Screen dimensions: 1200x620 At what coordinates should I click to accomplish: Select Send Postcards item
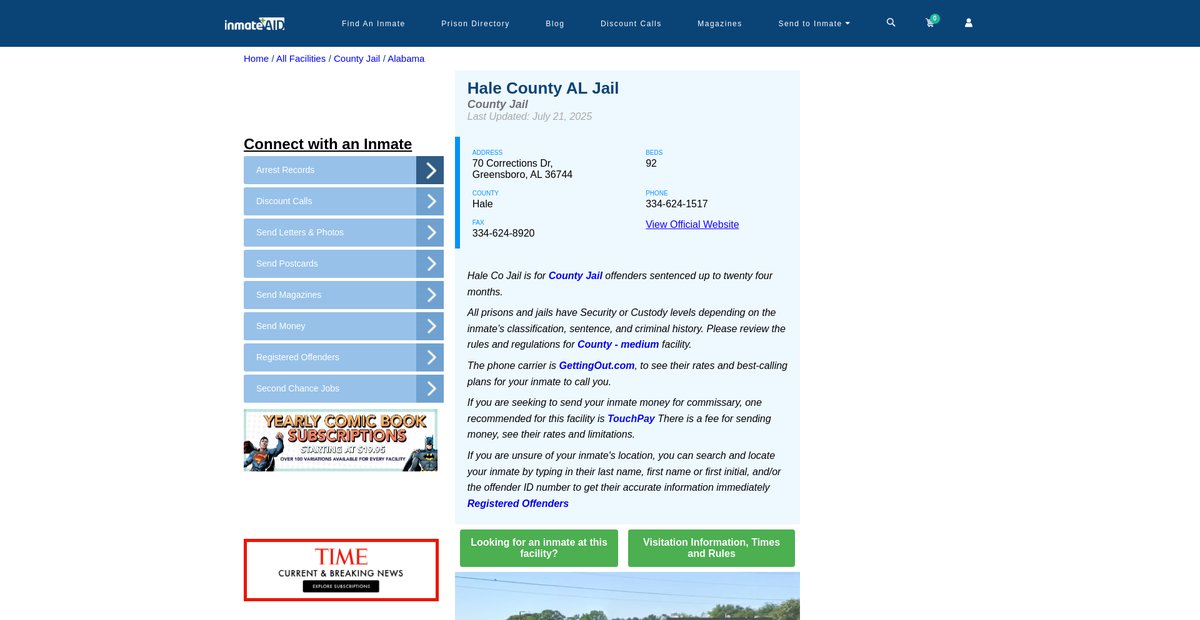coord(330,264)
